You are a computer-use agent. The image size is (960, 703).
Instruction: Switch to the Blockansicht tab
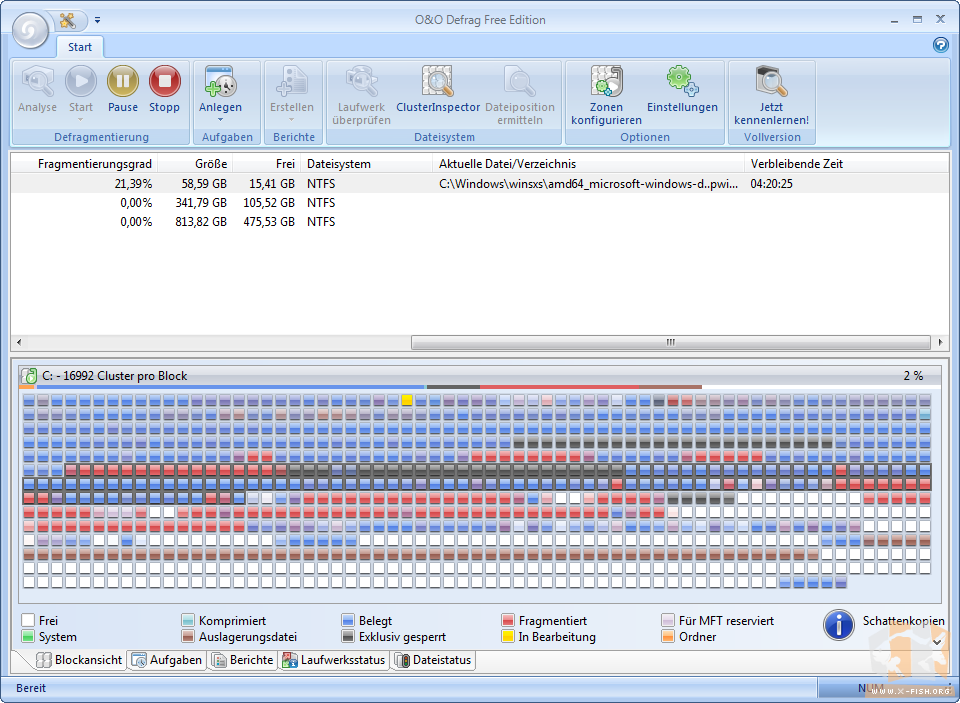[79, 660]
